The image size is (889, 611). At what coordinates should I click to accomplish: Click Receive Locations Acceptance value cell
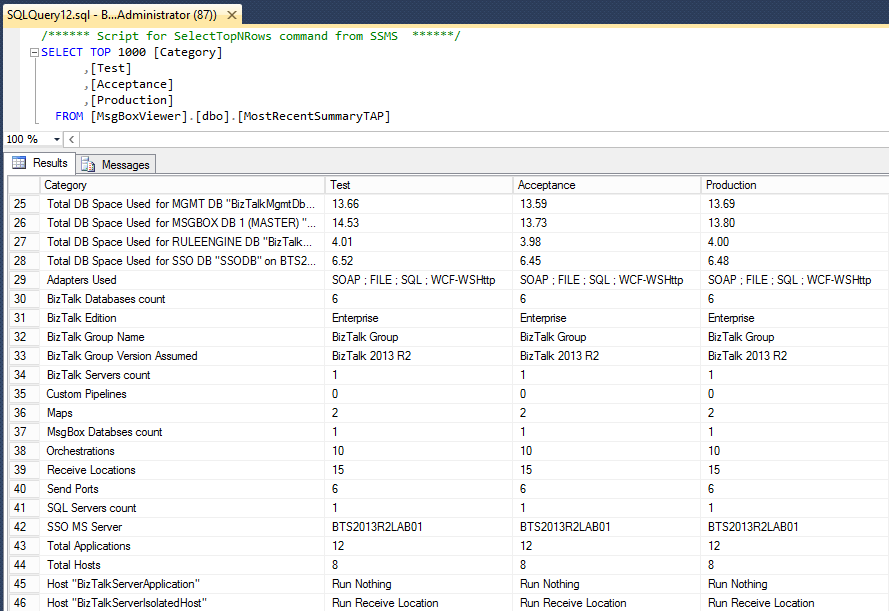607,470
